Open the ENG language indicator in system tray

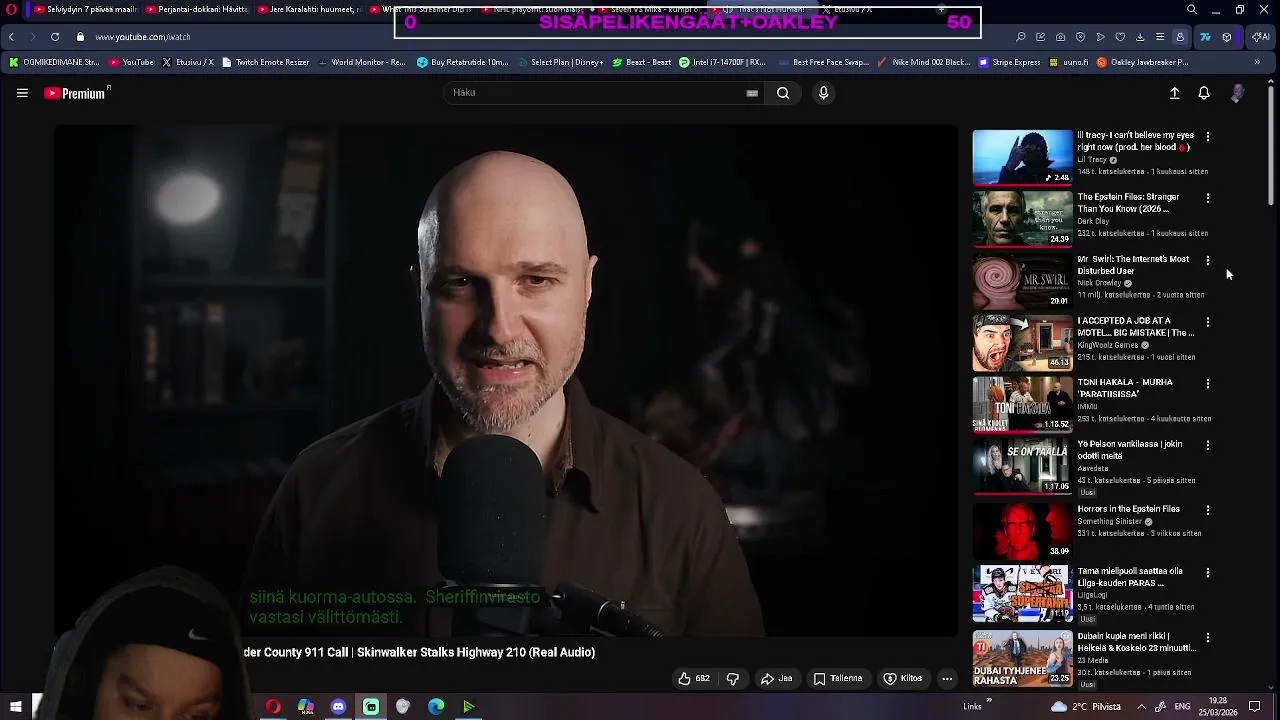tap(1181, 707)
